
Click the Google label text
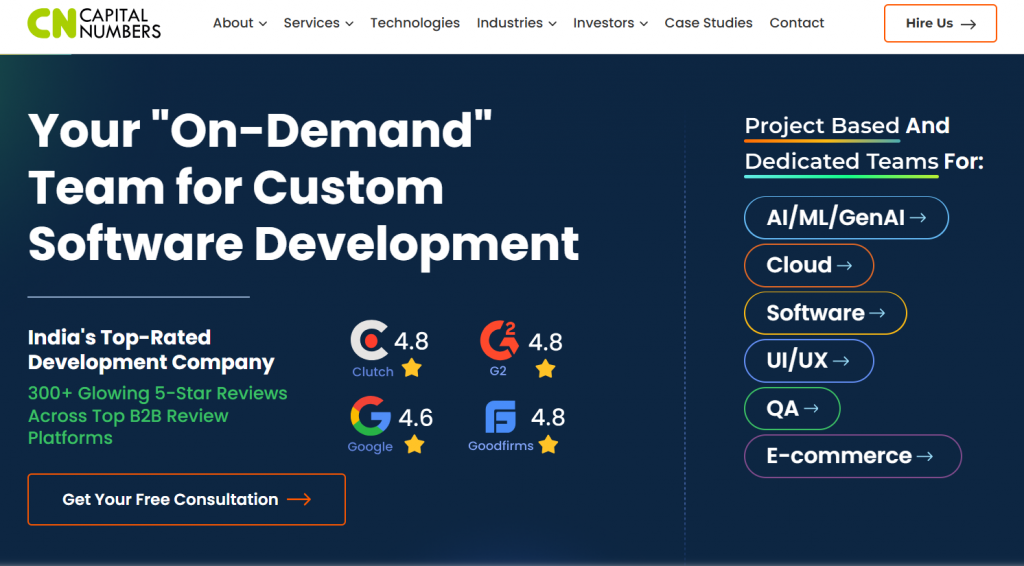[370, 447]
